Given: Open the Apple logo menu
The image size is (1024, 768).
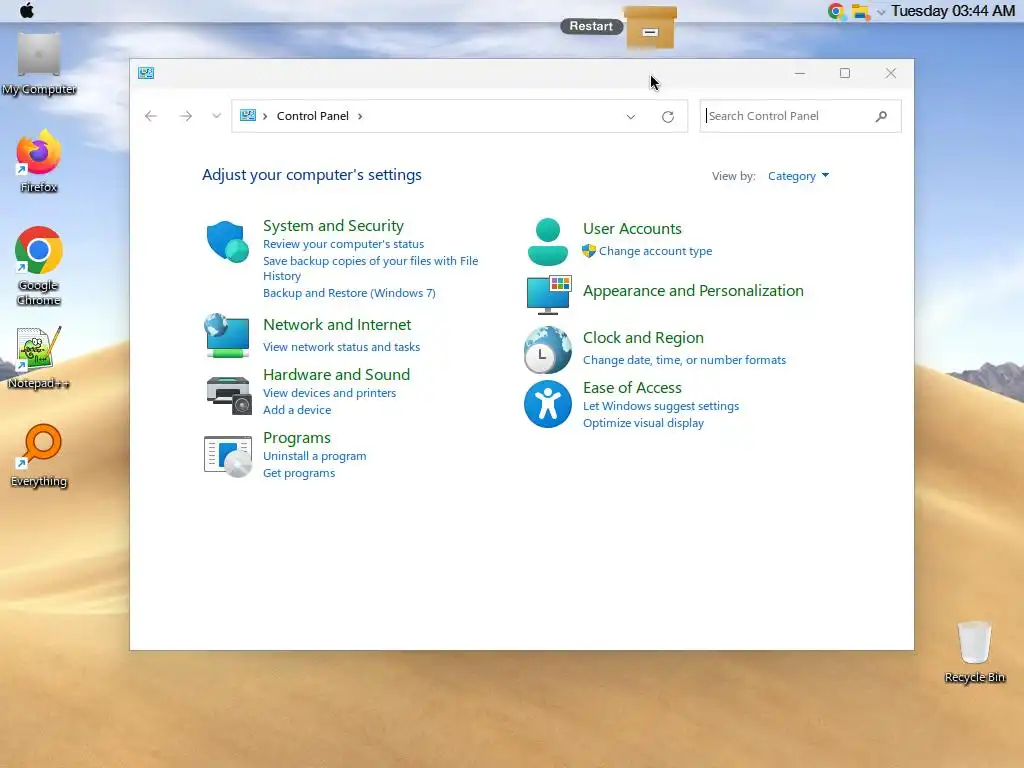Looking at the screenshot, I should 27,10.
